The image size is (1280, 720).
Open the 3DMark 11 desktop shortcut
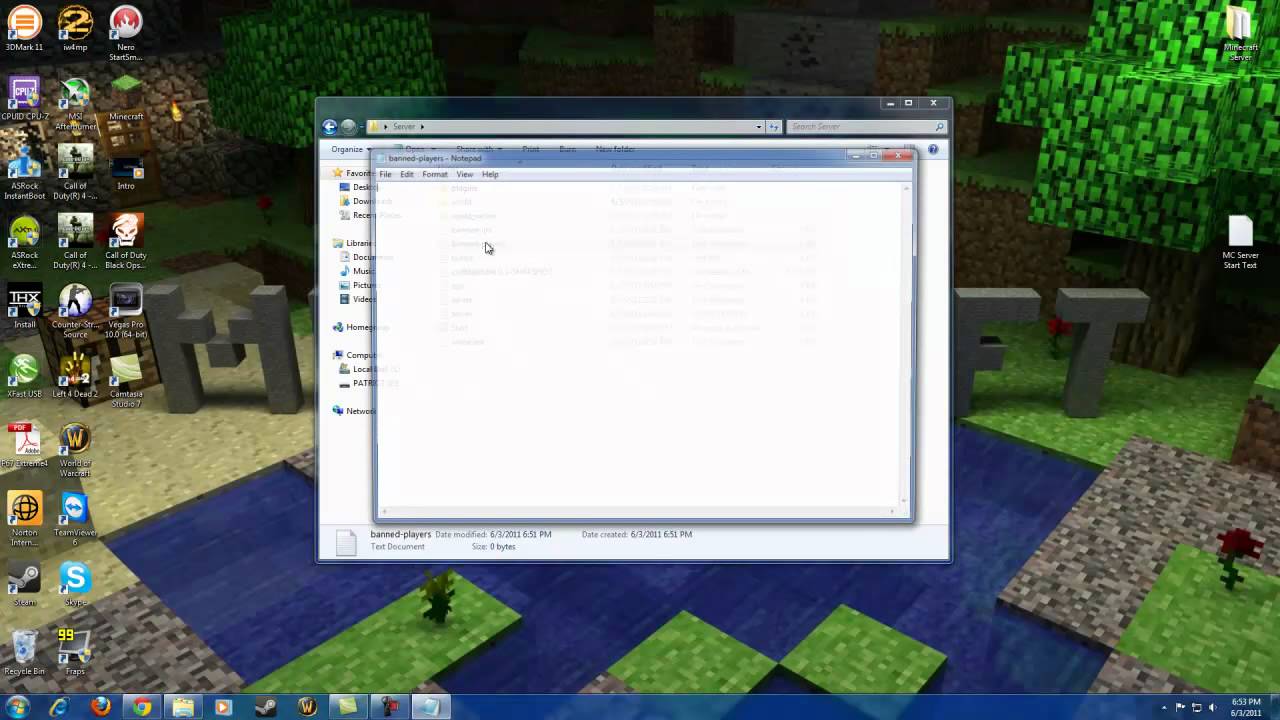(24, 29)
